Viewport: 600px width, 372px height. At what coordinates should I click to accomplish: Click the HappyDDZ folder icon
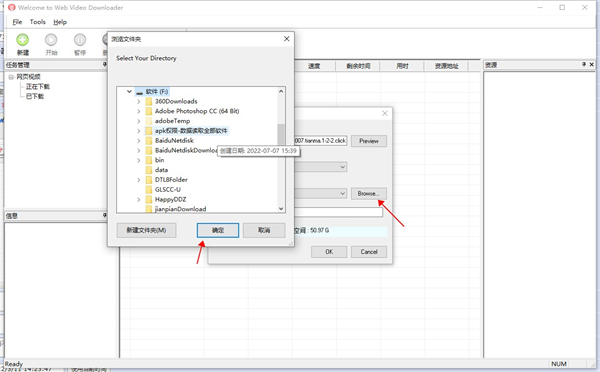(149, 199)
